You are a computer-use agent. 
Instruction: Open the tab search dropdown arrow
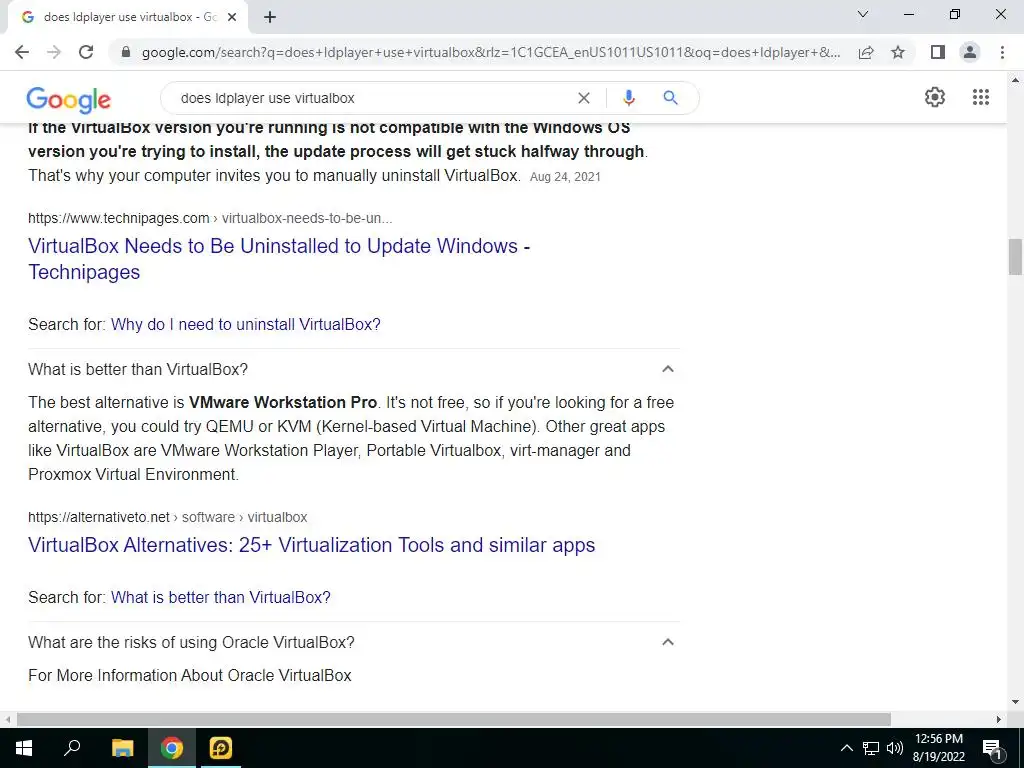(863, 14)
